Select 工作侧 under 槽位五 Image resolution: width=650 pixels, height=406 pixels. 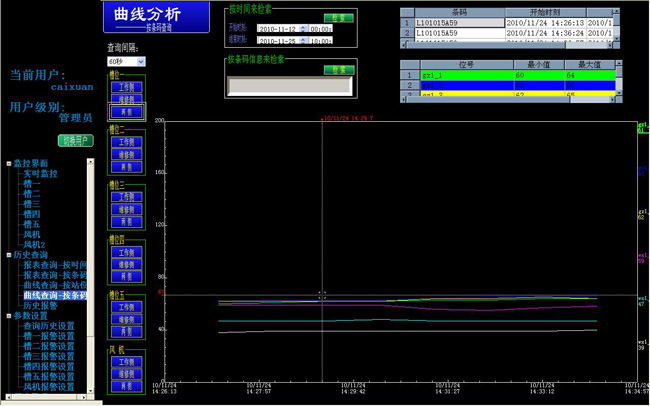click(126, 307)
